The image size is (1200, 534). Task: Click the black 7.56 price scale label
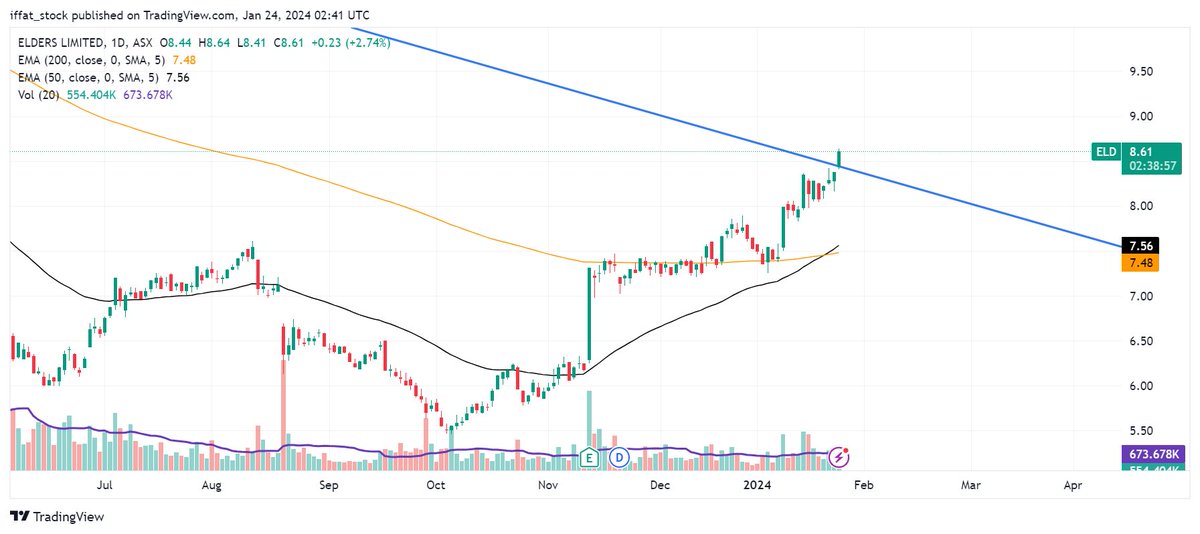[1141, 245]
